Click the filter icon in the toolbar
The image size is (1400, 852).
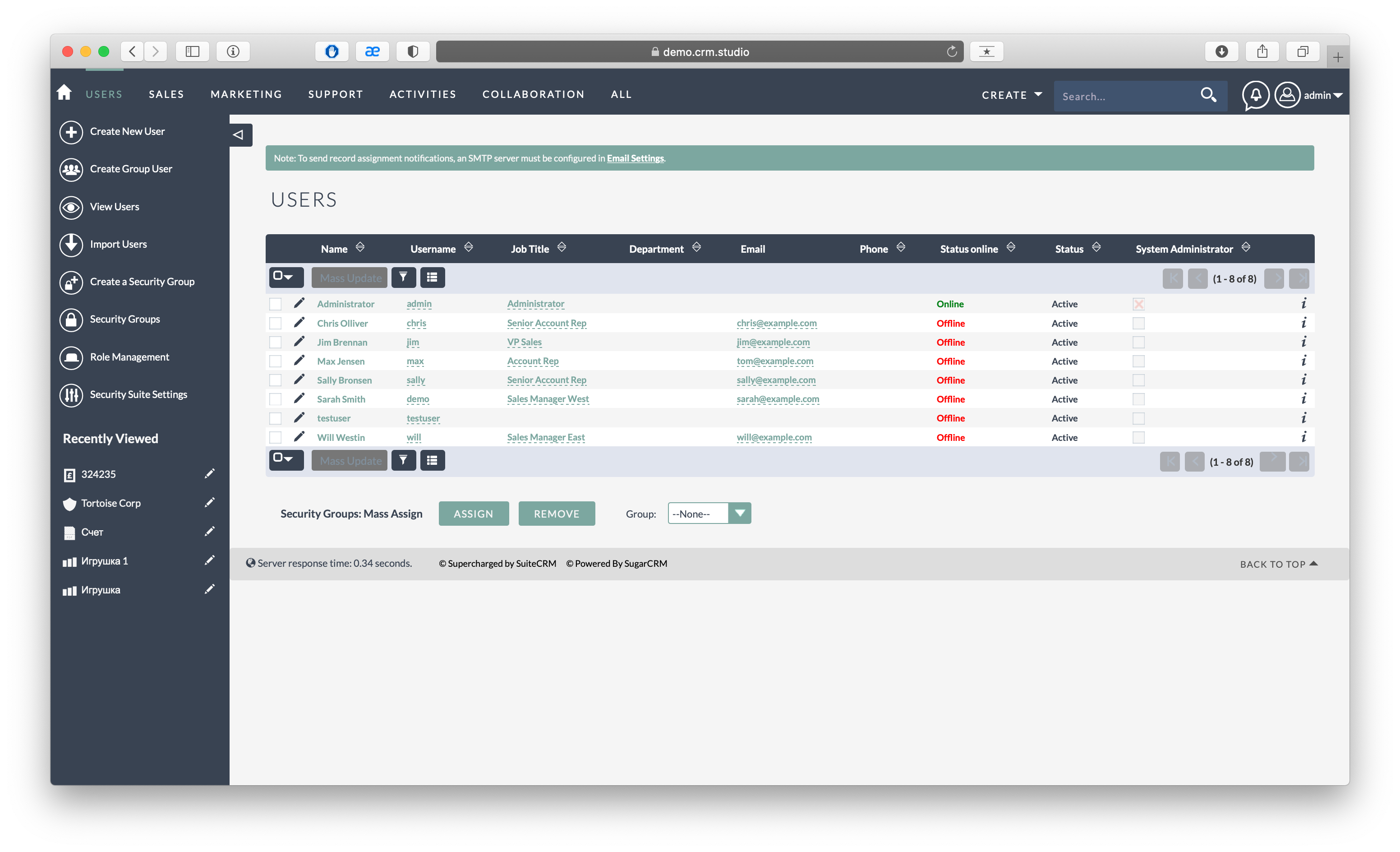tap(403, 277)
